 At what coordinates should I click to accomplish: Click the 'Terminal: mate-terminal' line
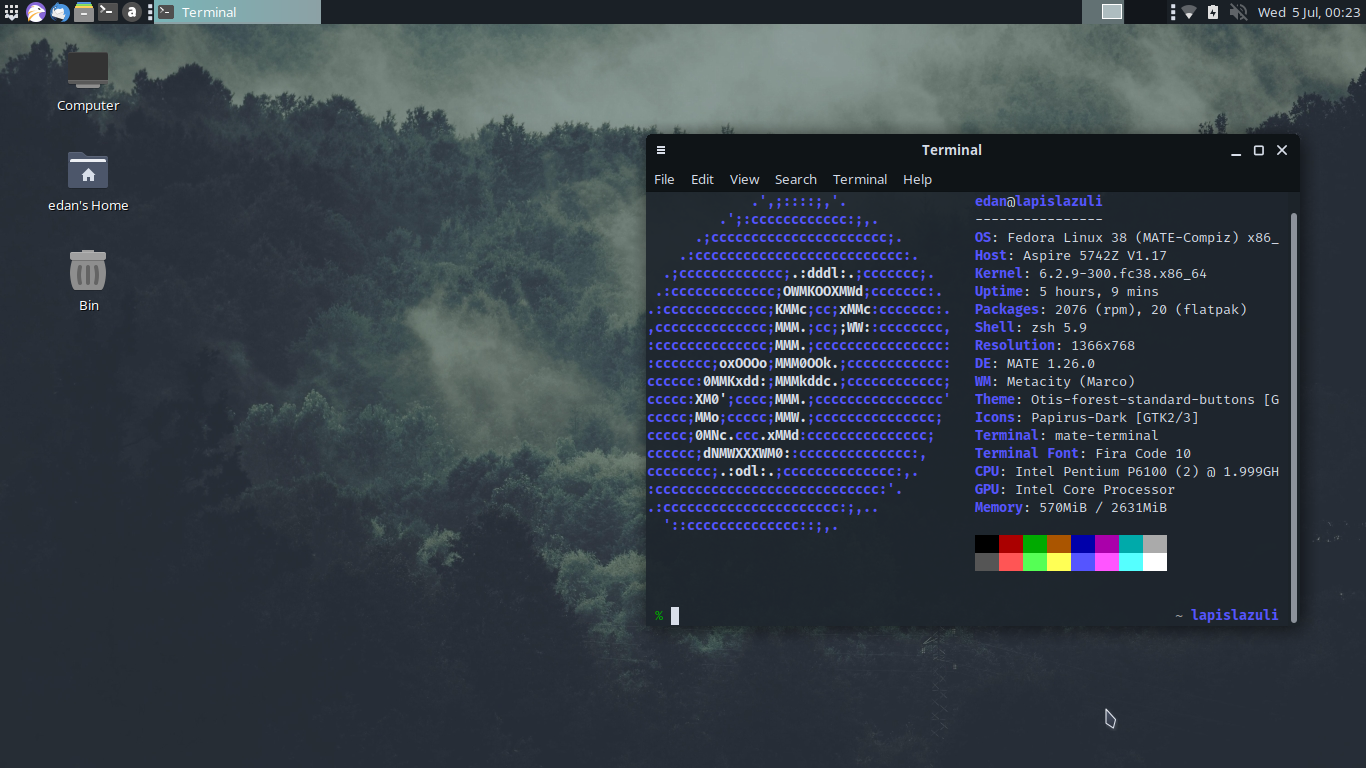point(1067,435)
